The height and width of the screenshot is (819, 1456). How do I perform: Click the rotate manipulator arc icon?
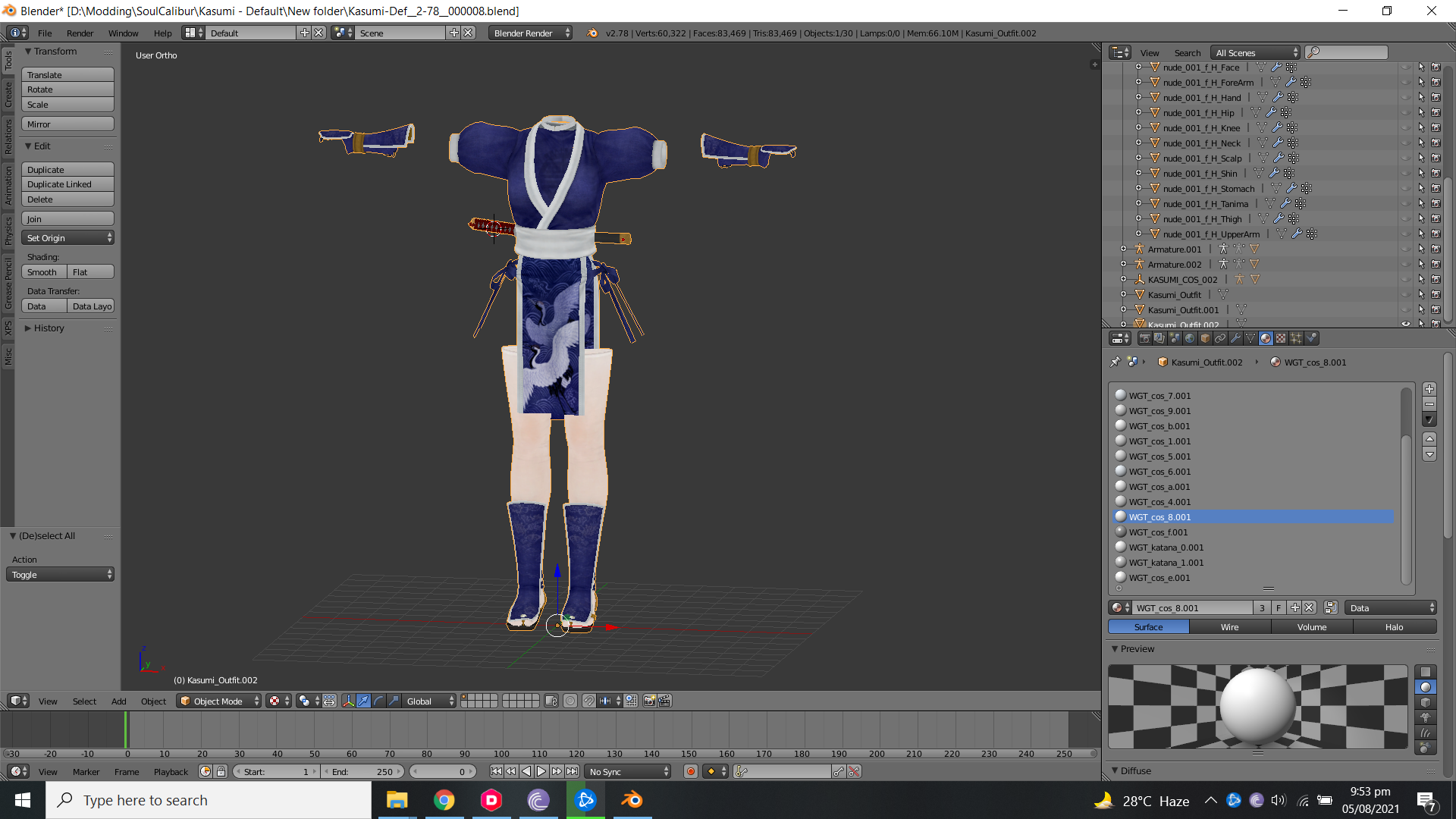tap(378, 701)
